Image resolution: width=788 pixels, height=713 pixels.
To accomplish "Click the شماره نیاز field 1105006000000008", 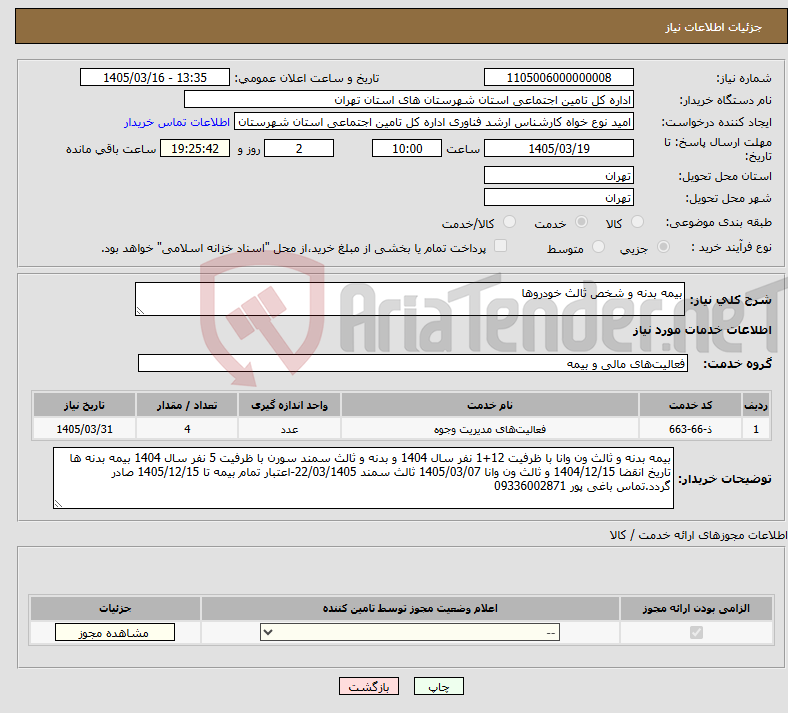I will 558,77.
